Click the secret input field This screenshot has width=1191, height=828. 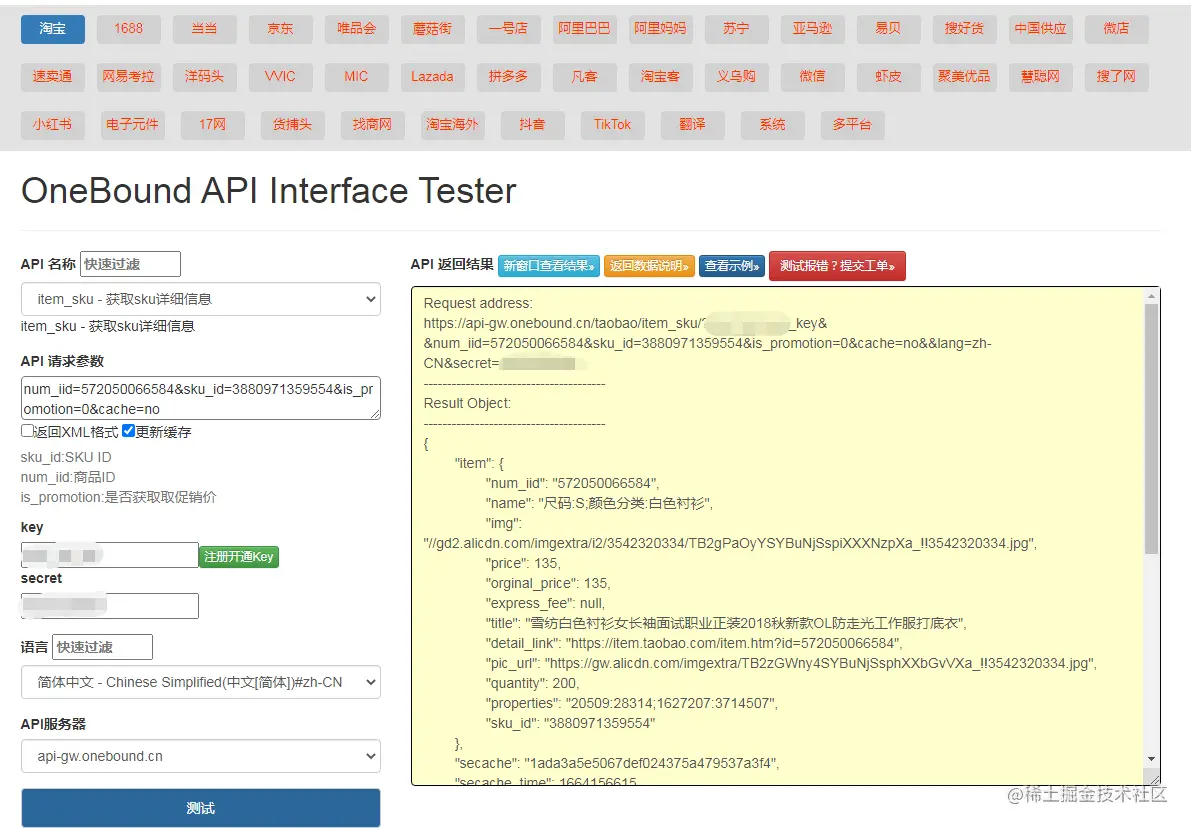(110, 605)
